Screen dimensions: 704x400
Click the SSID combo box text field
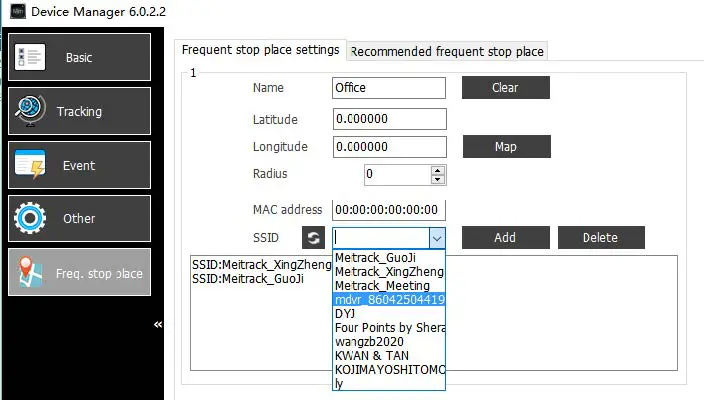(381, 237)
